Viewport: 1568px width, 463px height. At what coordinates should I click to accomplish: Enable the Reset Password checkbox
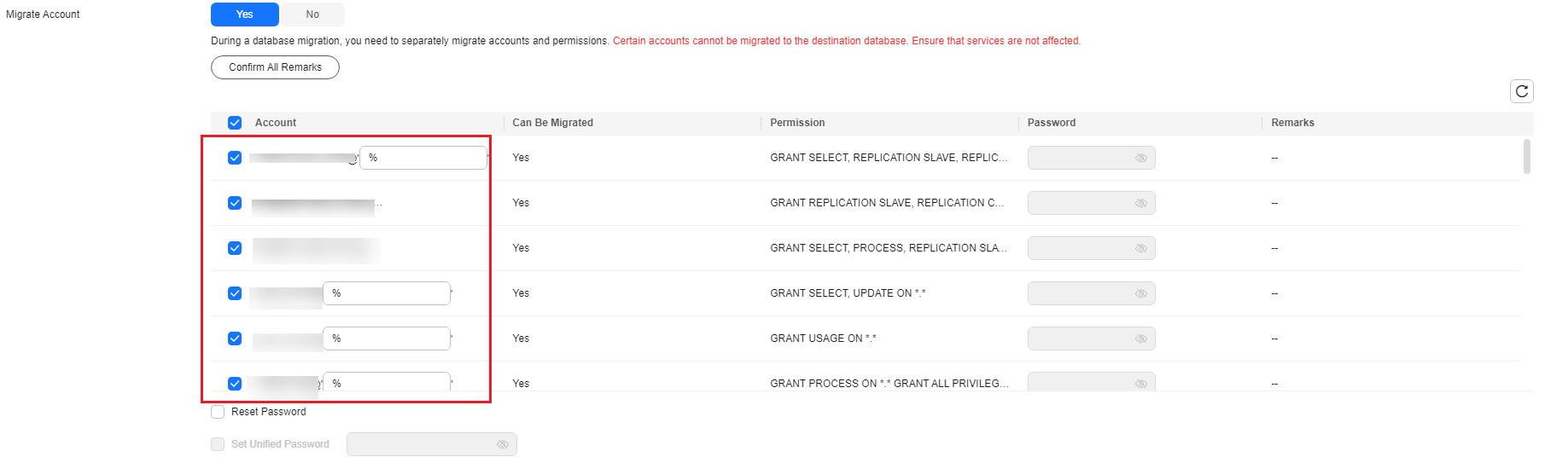pos(218,412)
